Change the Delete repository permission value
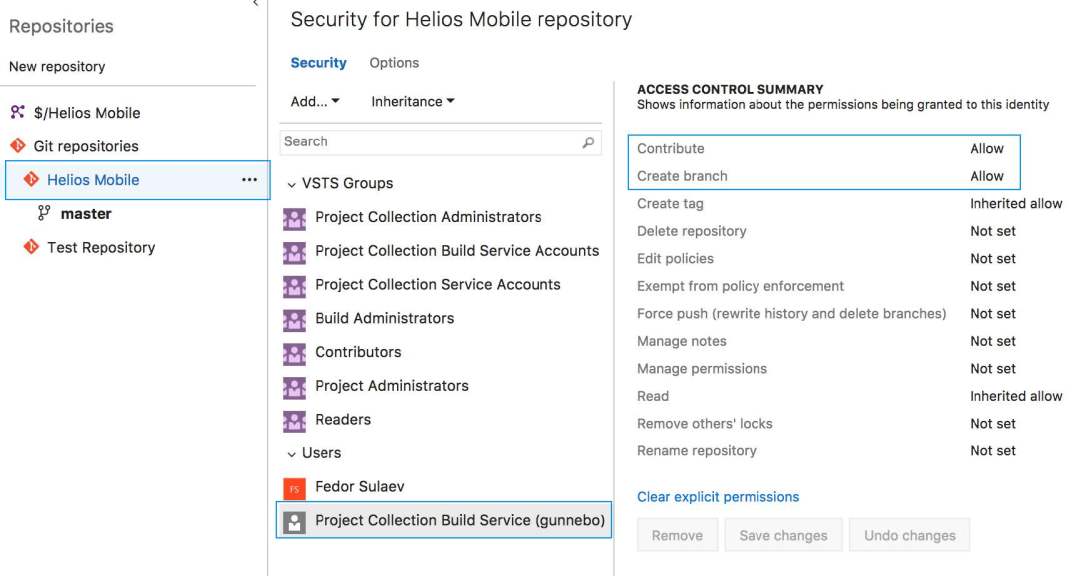1086x576 pixels. pyautogui.click(x=992, y=231)
